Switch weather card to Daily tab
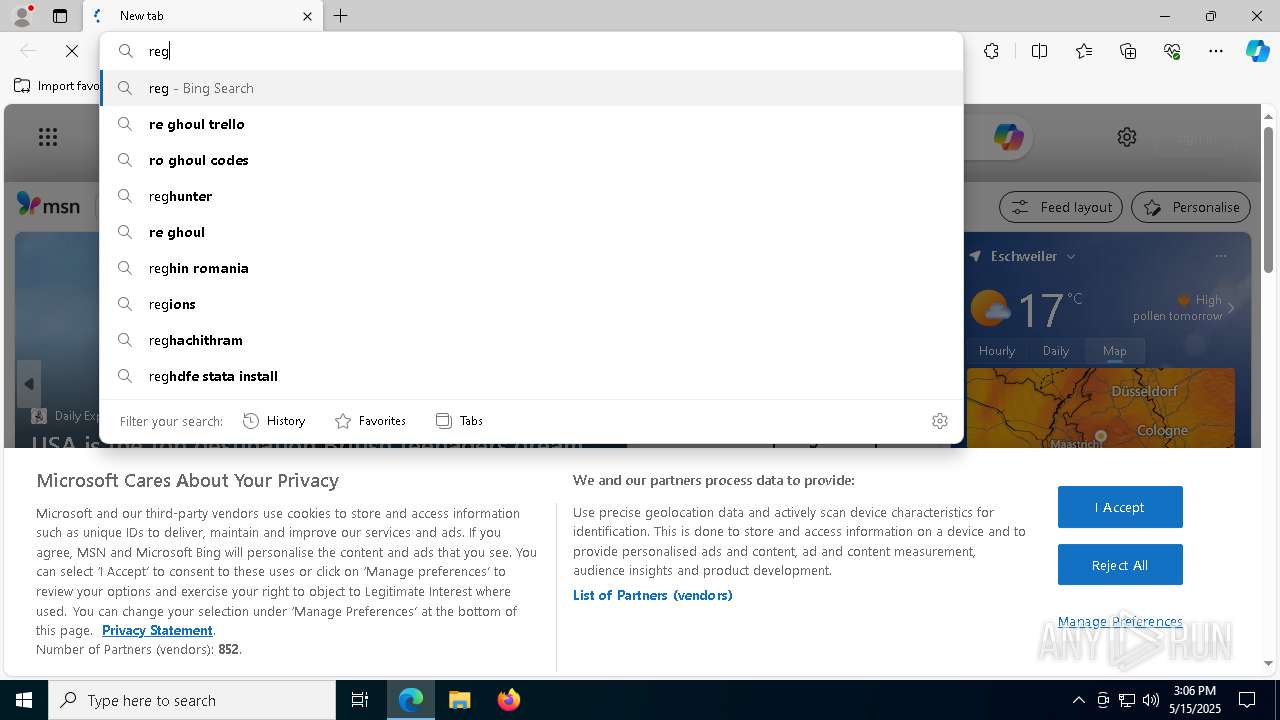 1056,351
